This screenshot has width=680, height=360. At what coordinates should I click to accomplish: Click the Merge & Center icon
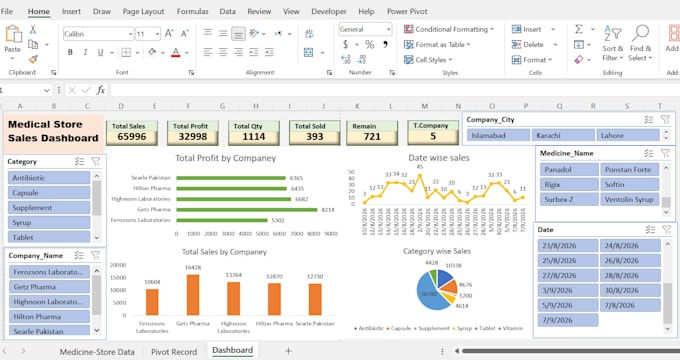coord(308,52)
